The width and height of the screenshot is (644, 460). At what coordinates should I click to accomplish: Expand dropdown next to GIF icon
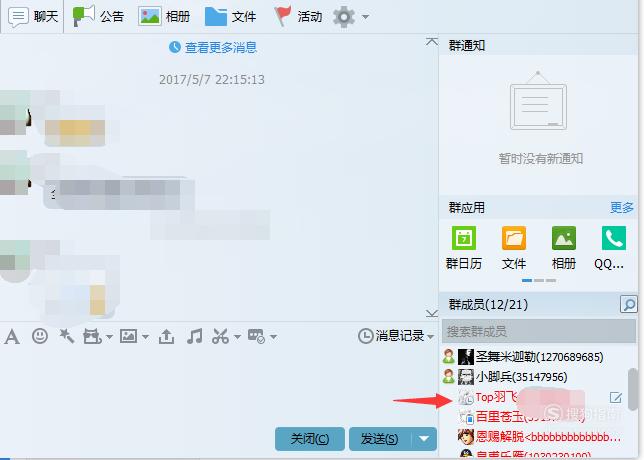tap(109, 337)
